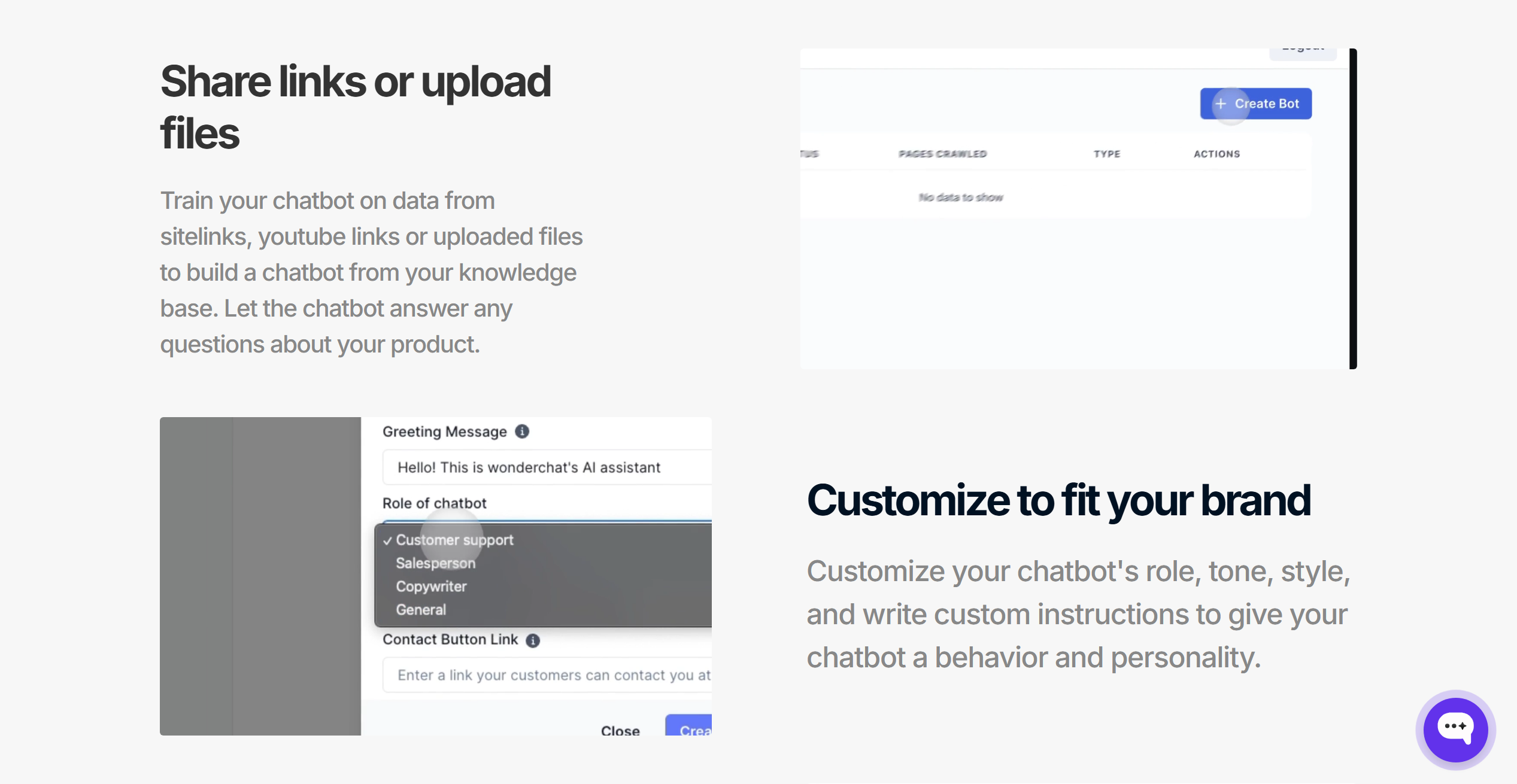Open the purple chat widget bubble

click(1455, 730)
